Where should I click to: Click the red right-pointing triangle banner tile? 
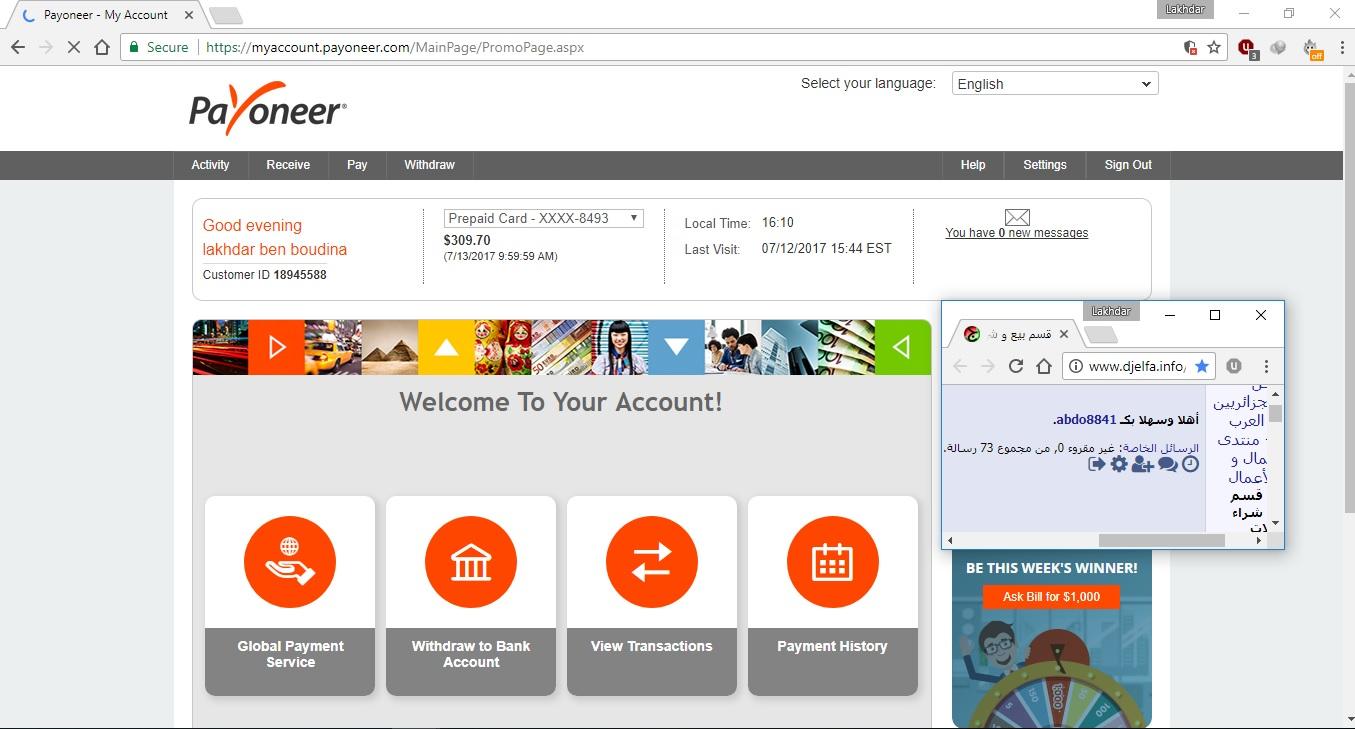(276, 347)
